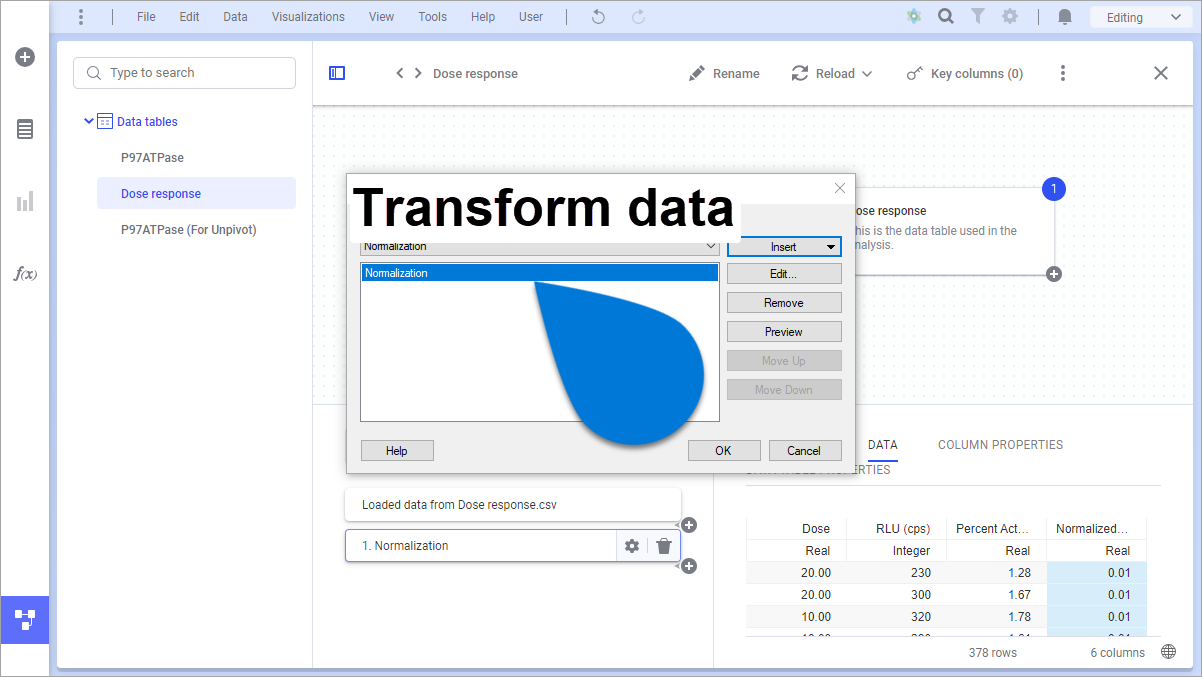Click the Edit... button
1202x677 pixels.
tap(784, 274)
